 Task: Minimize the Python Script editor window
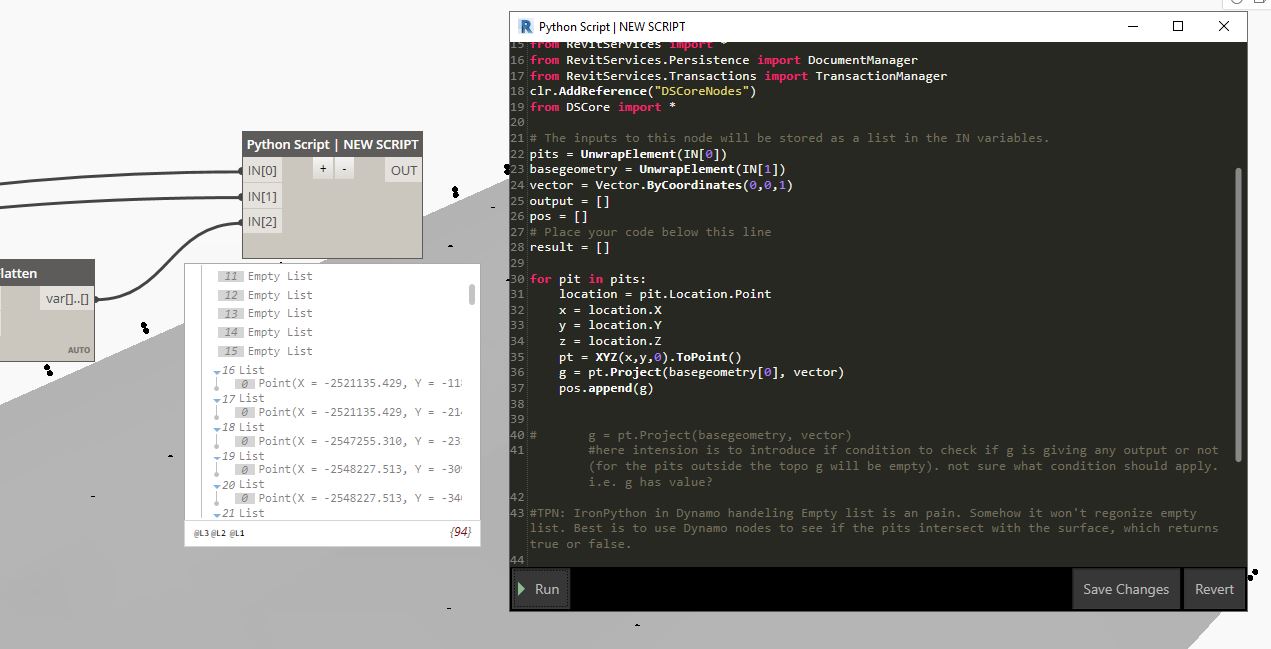tap(1133, 26)
